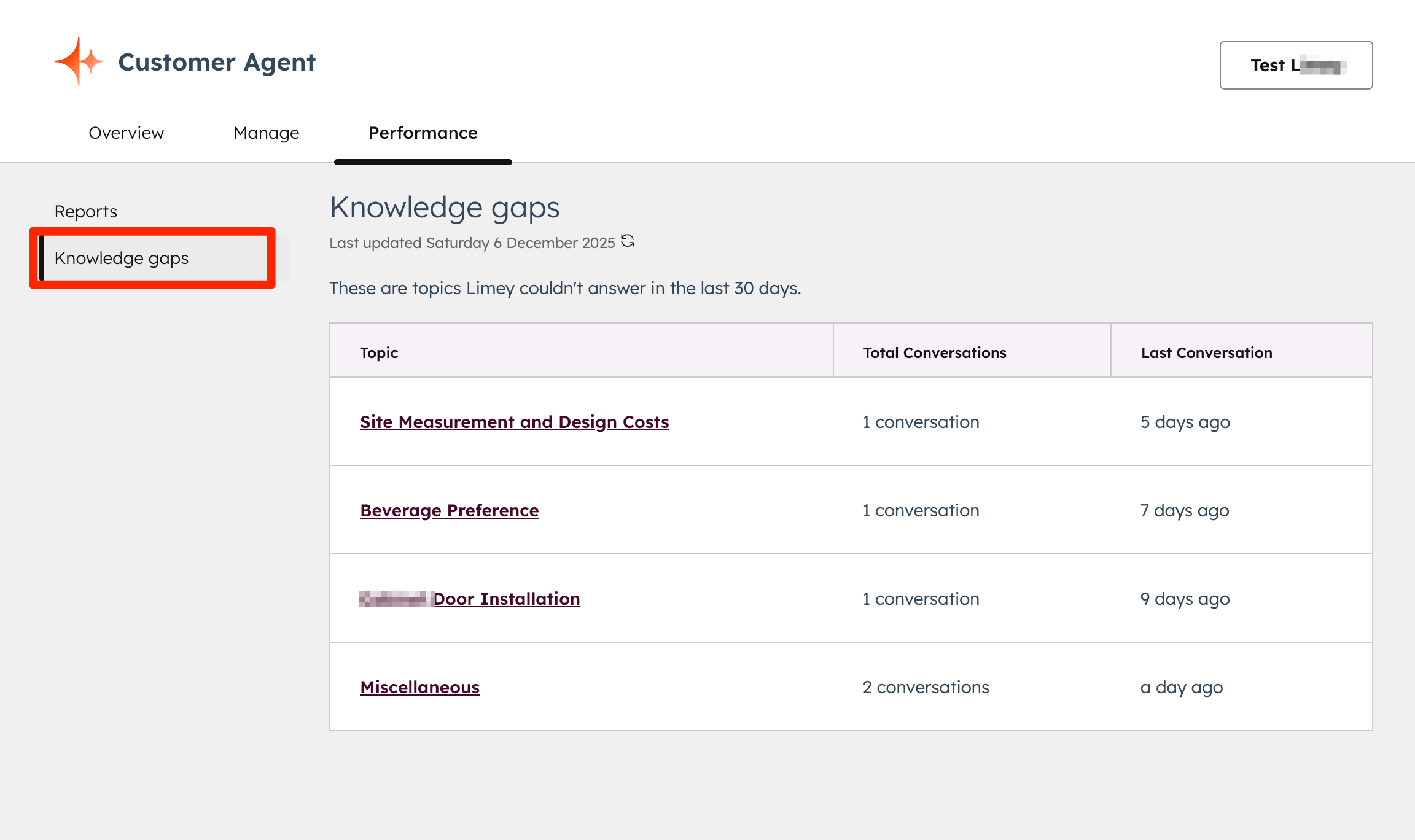Viewport: 1415px width, 840px height.
Task: Click the Test L agent button top right
Action: (1295, 65)
